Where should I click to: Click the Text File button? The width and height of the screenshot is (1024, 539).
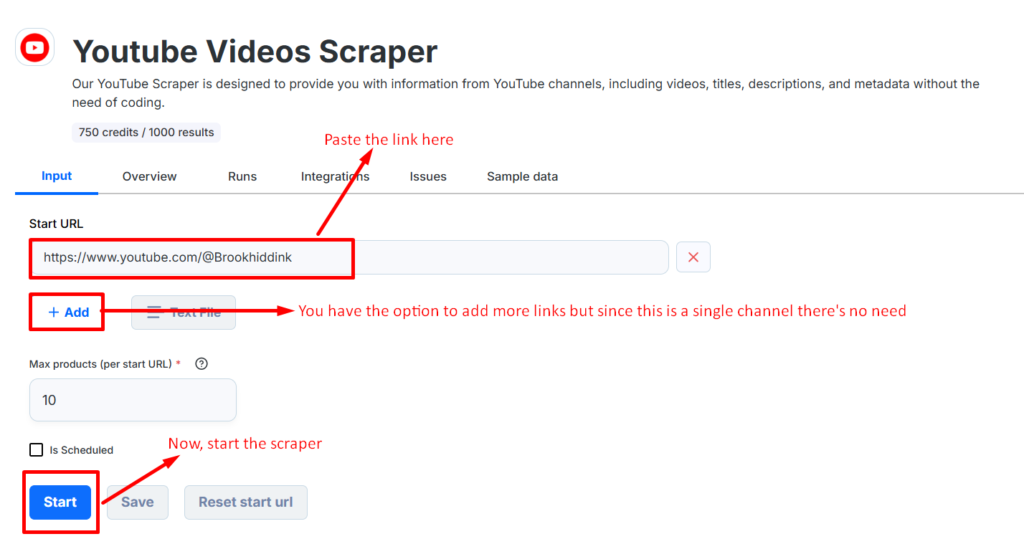tap(184, 312)
